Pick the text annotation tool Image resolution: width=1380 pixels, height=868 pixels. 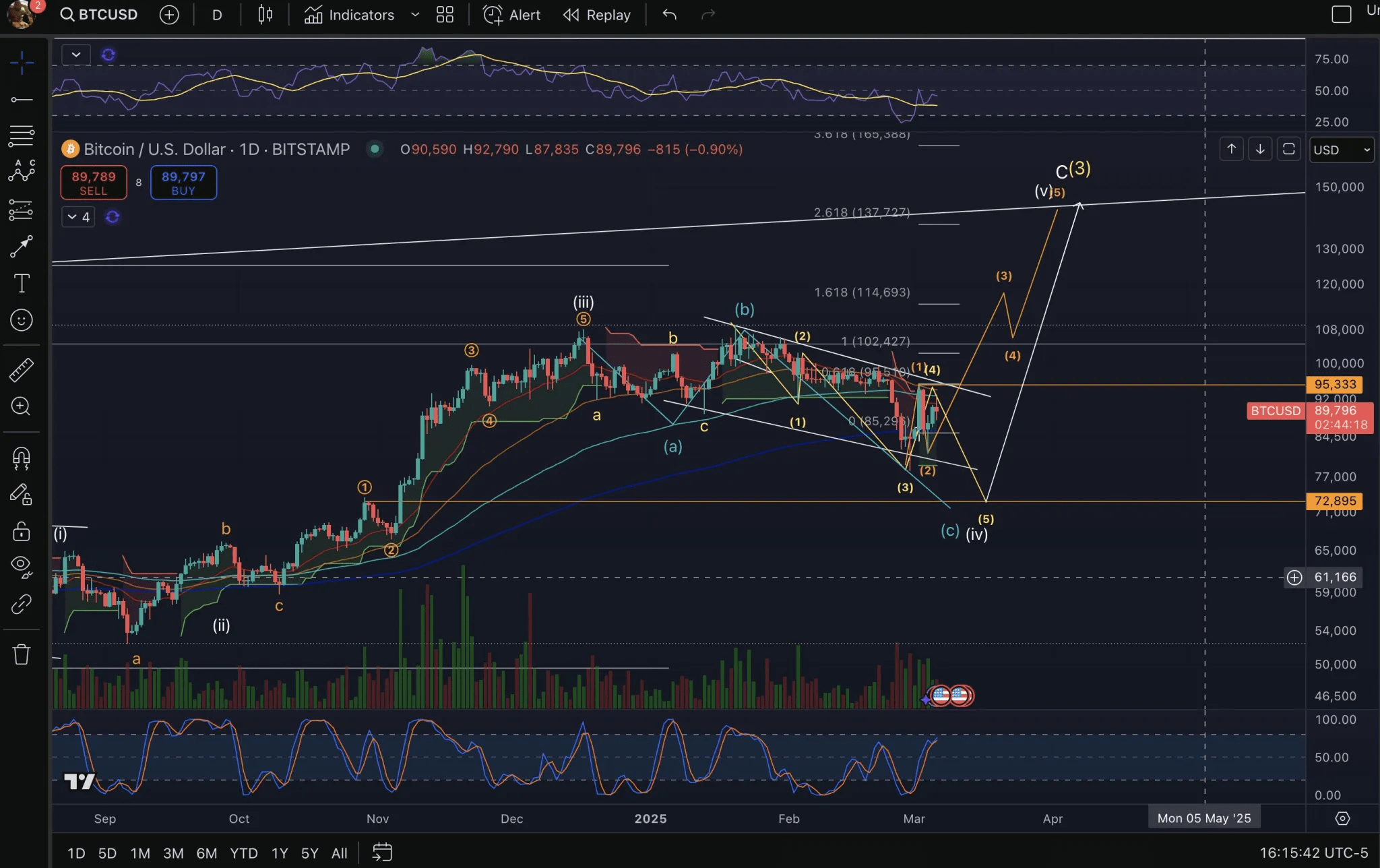click(22, 283)
